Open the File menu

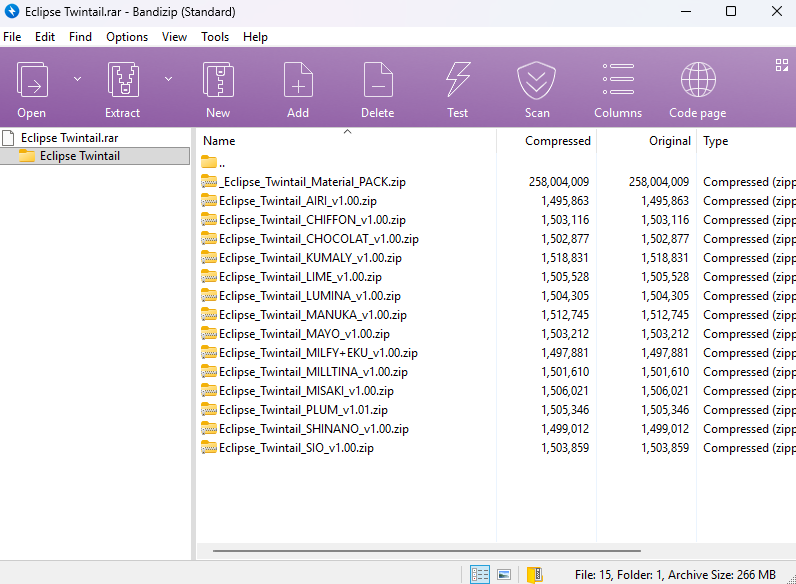(x=12, y=37)
